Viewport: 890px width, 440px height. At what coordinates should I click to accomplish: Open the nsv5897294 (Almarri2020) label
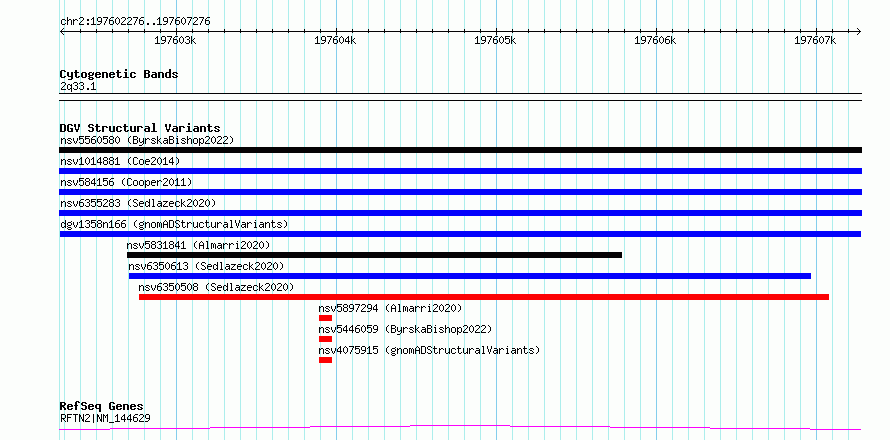391,308
